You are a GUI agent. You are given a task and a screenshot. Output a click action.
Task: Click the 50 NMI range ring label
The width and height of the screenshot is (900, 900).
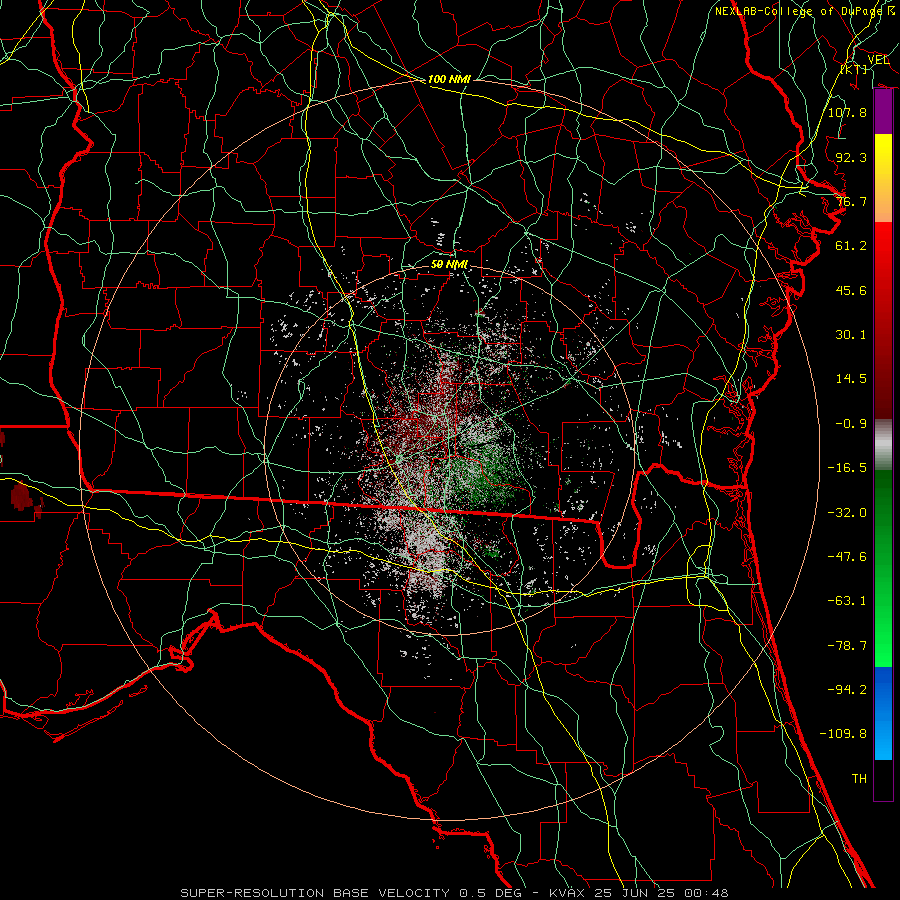point(449,265)
